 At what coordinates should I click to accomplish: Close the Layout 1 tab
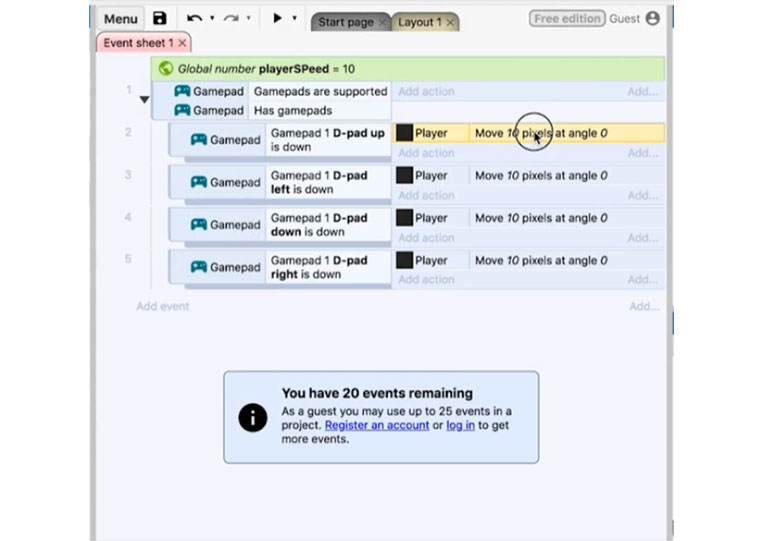click(450, 22)
